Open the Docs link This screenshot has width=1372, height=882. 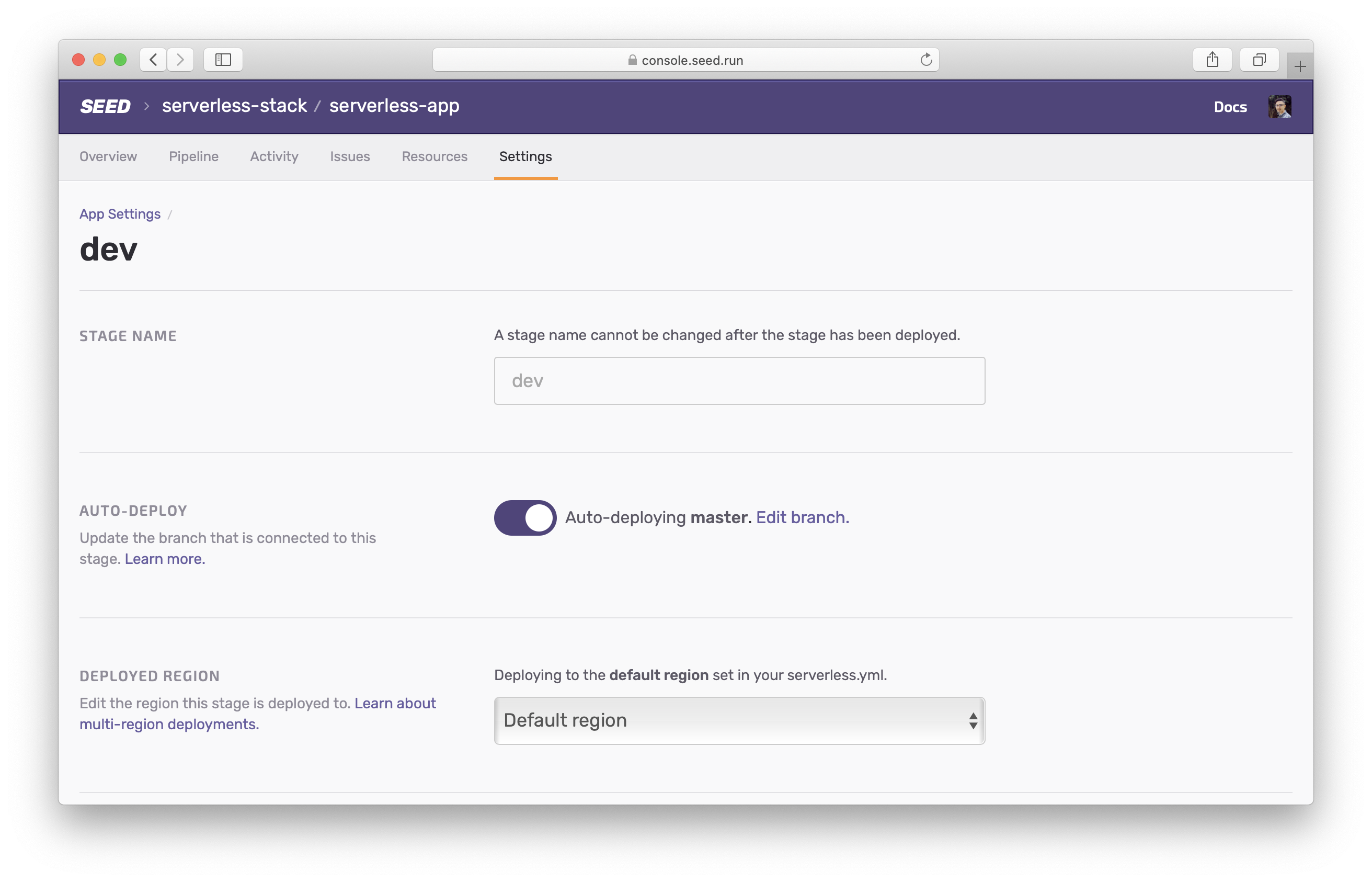(x=1230, y=107)
